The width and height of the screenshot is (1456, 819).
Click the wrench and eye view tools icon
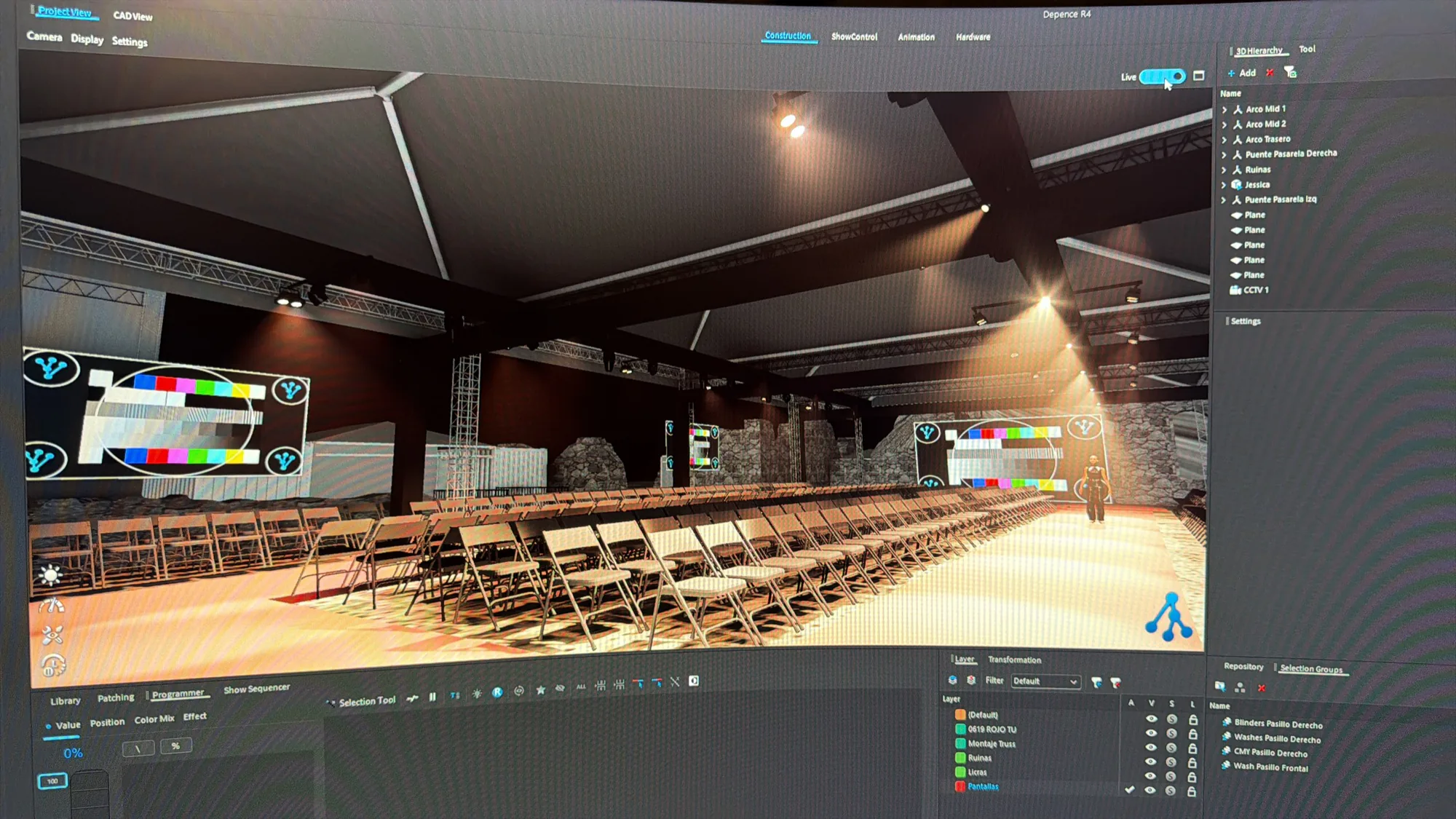(x=52, y=636)
